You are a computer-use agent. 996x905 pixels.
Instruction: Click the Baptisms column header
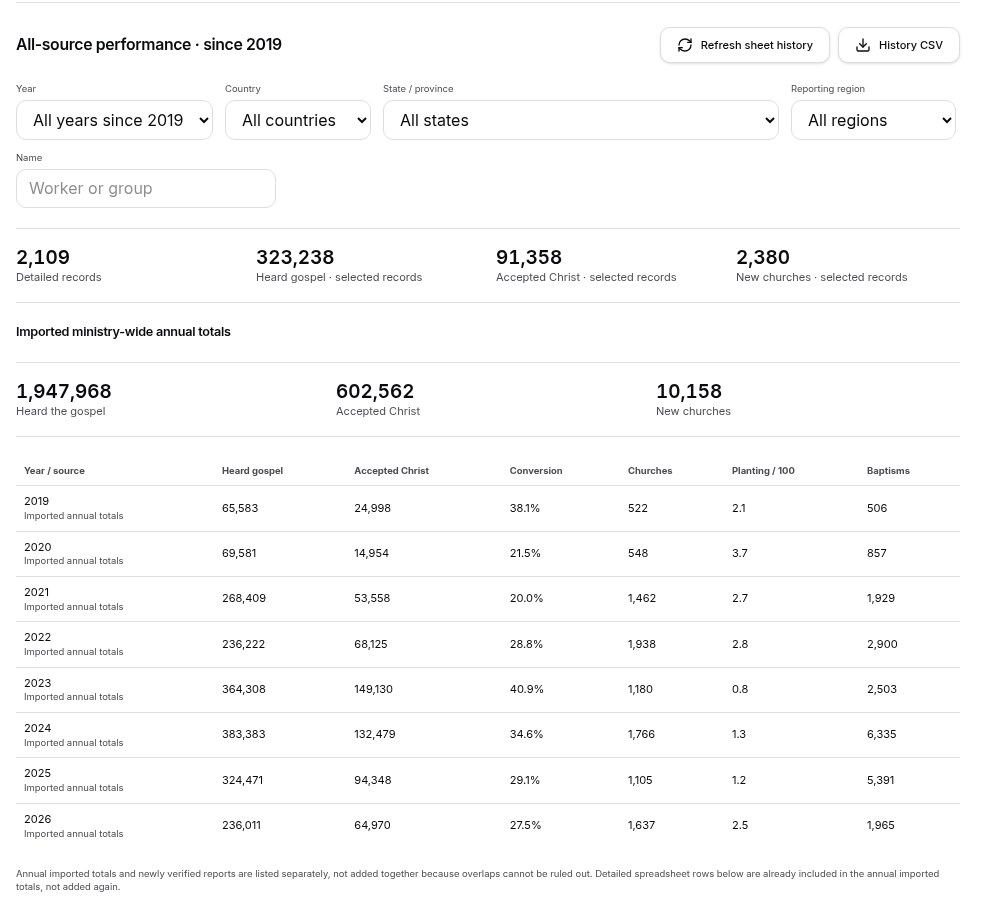coord(888,471)
